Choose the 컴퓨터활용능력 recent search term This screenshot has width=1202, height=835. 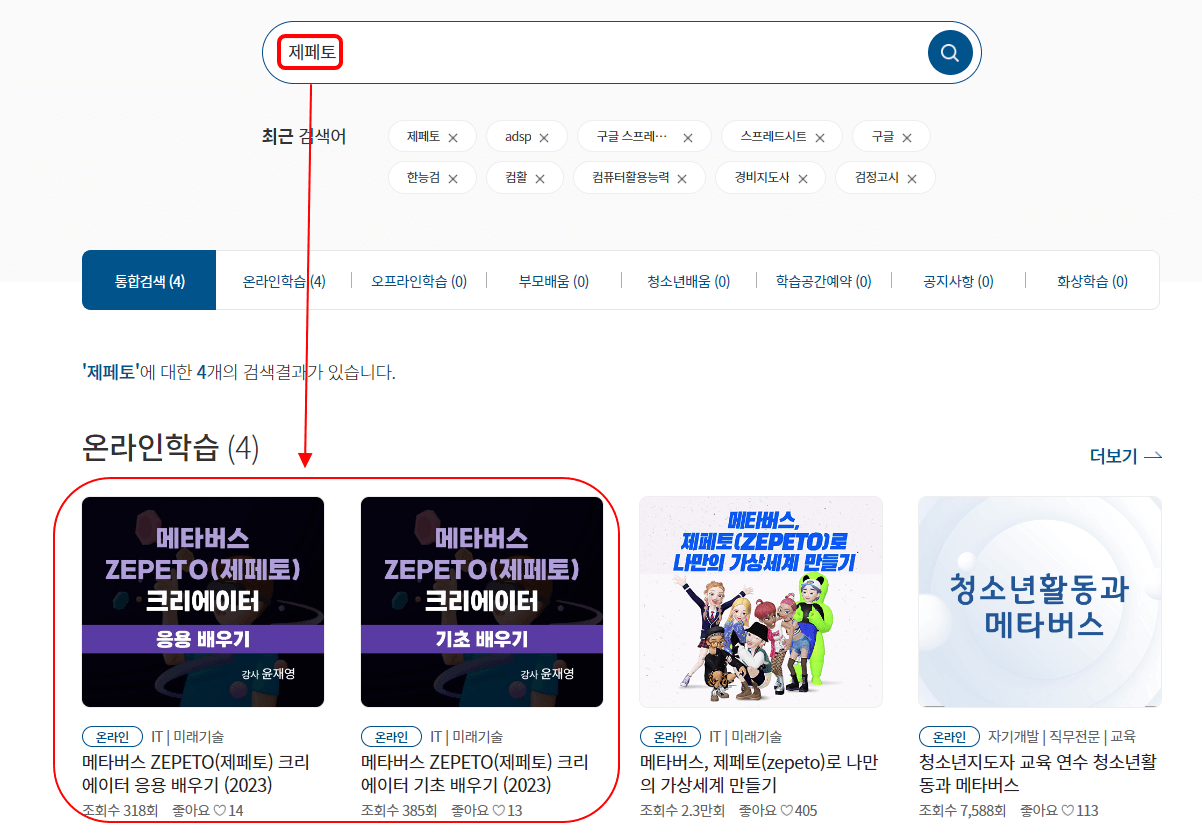tap(630, 178)
